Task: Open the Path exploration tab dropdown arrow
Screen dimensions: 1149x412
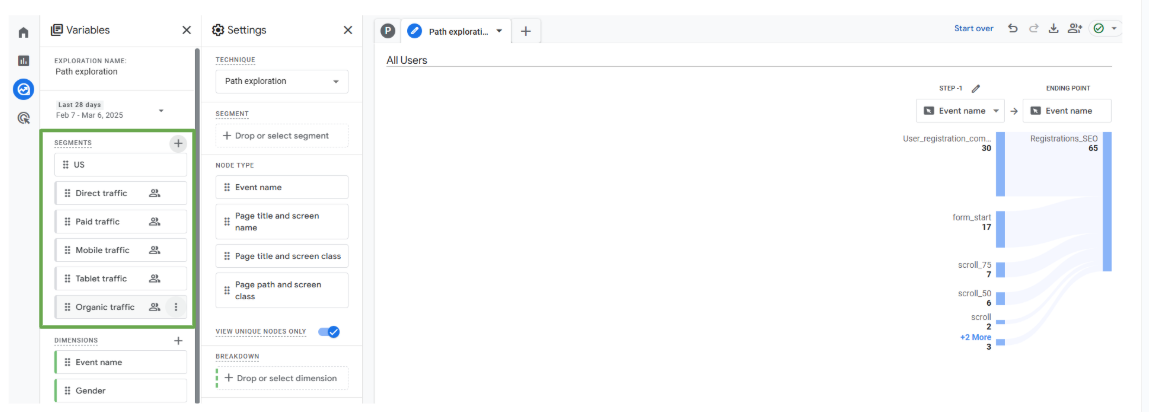Action: [x=499, y=32]
